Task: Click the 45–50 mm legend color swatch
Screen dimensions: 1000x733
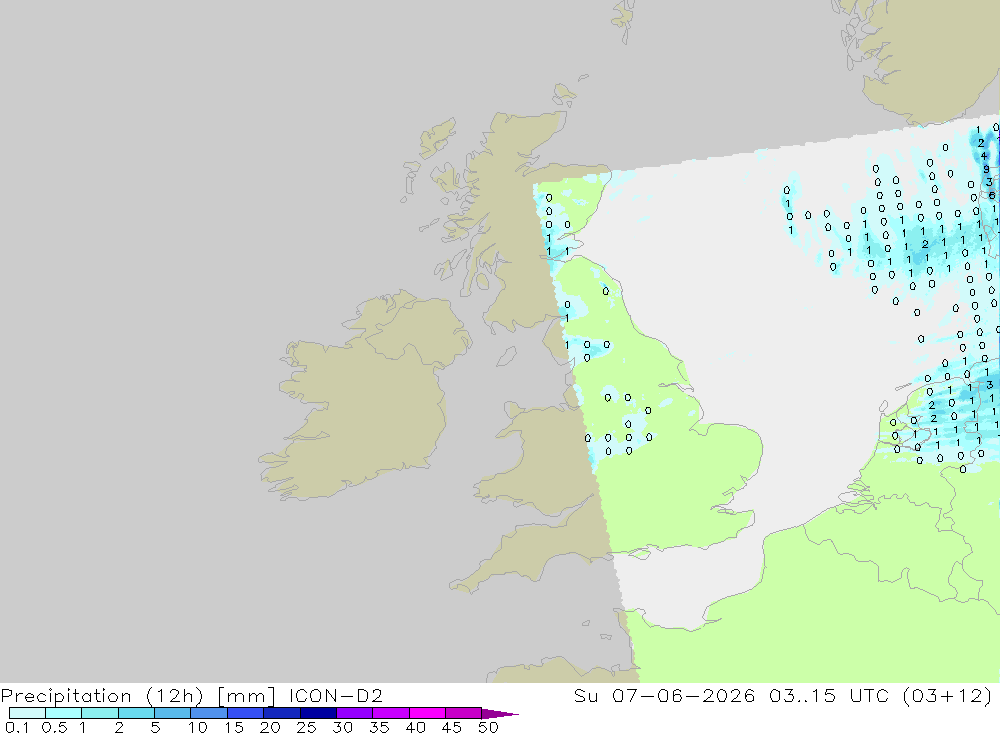Action: (x=463, y=713)
